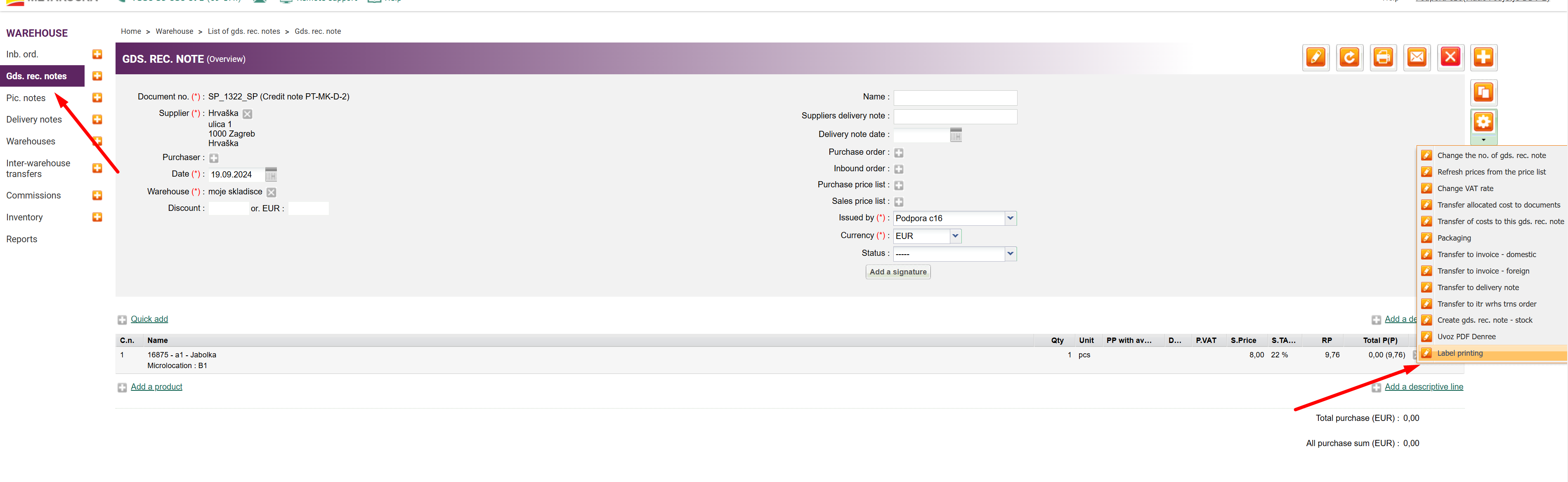Viewport: 1568px width, 482px height.
Task: Expand the Status dropdown
Action: [x=1010, y=253]
